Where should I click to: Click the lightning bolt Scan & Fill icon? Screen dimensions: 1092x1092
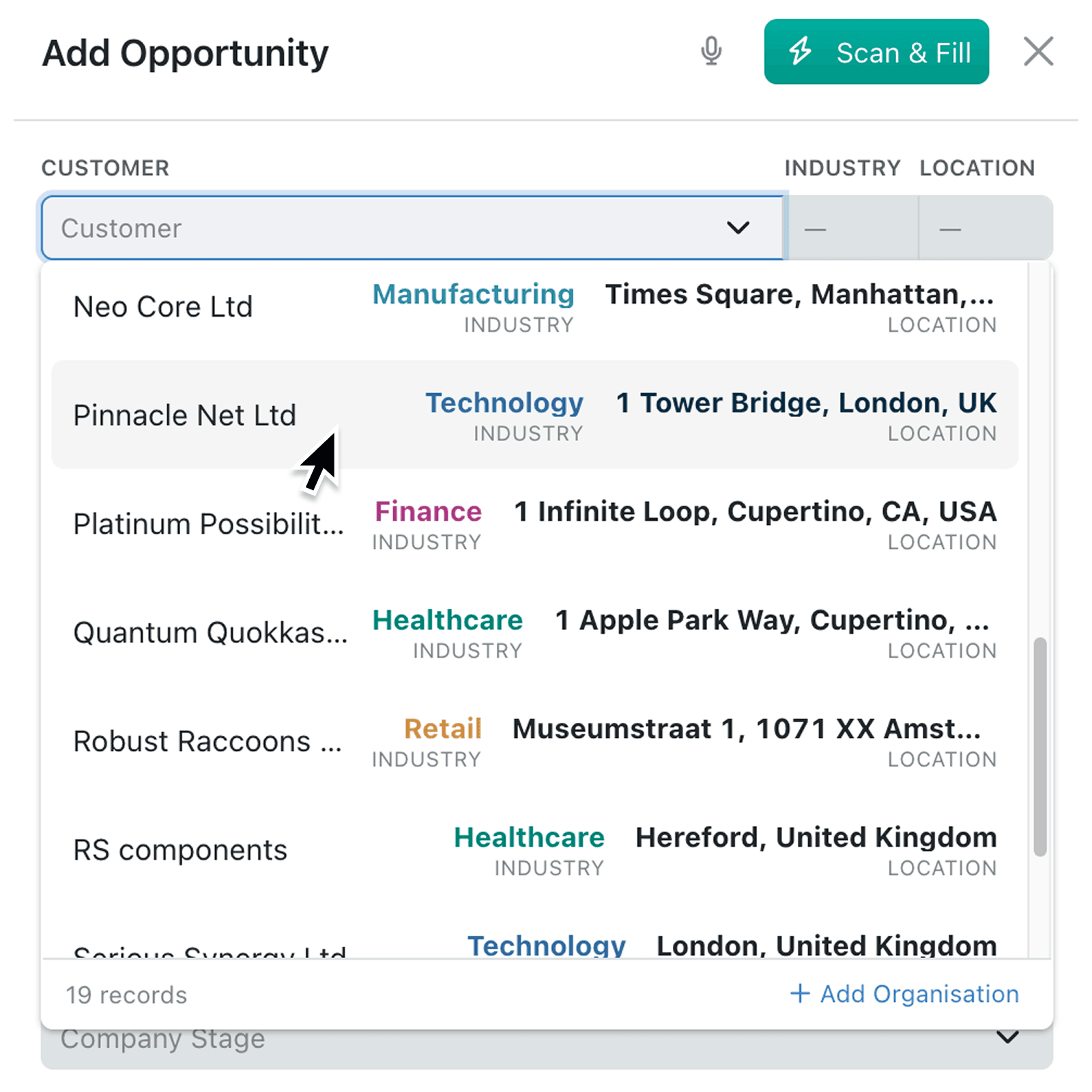pyautogui.click(x=800, y=51)
